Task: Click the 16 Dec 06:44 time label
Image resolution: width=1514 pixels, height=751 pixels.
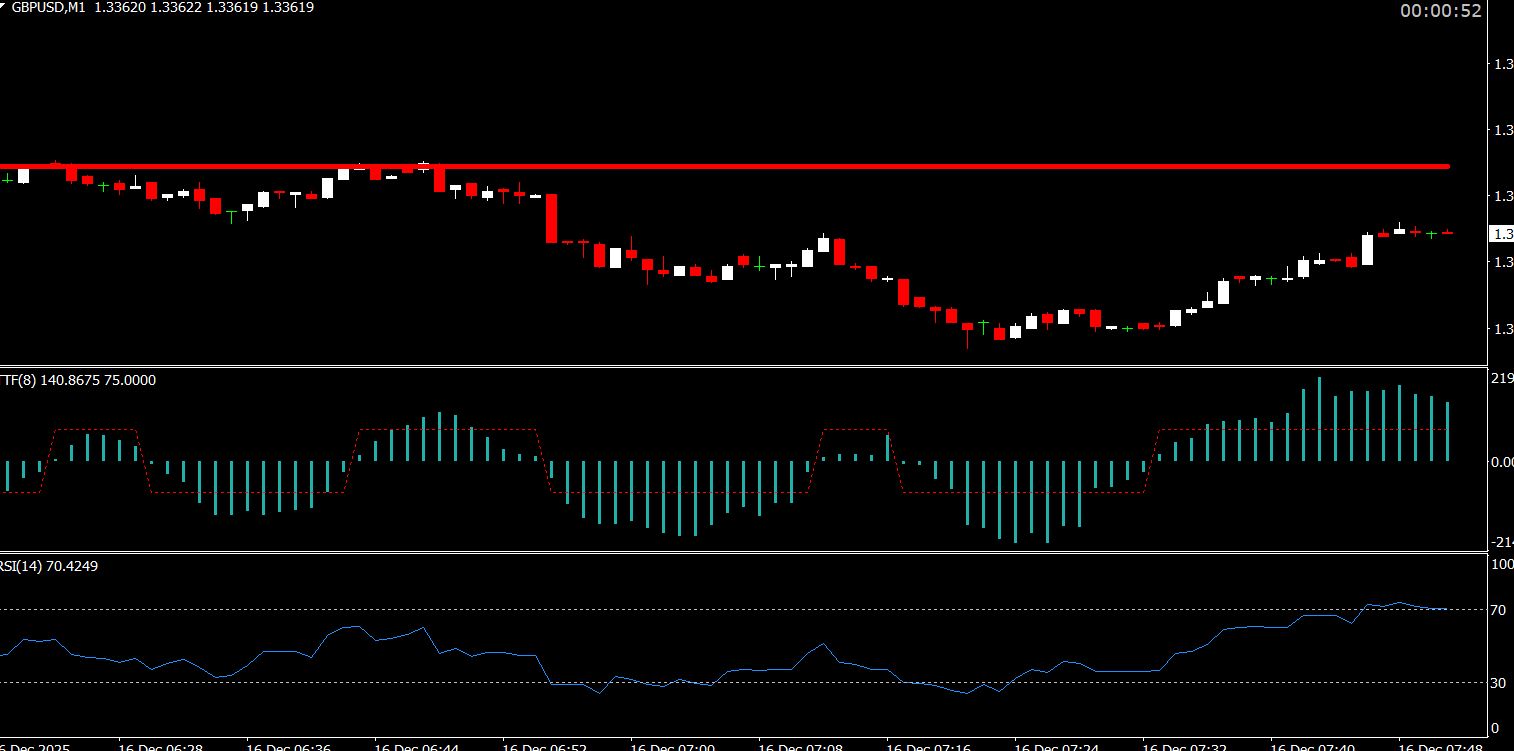Action: pyautogui.click(x=416, y=747)
